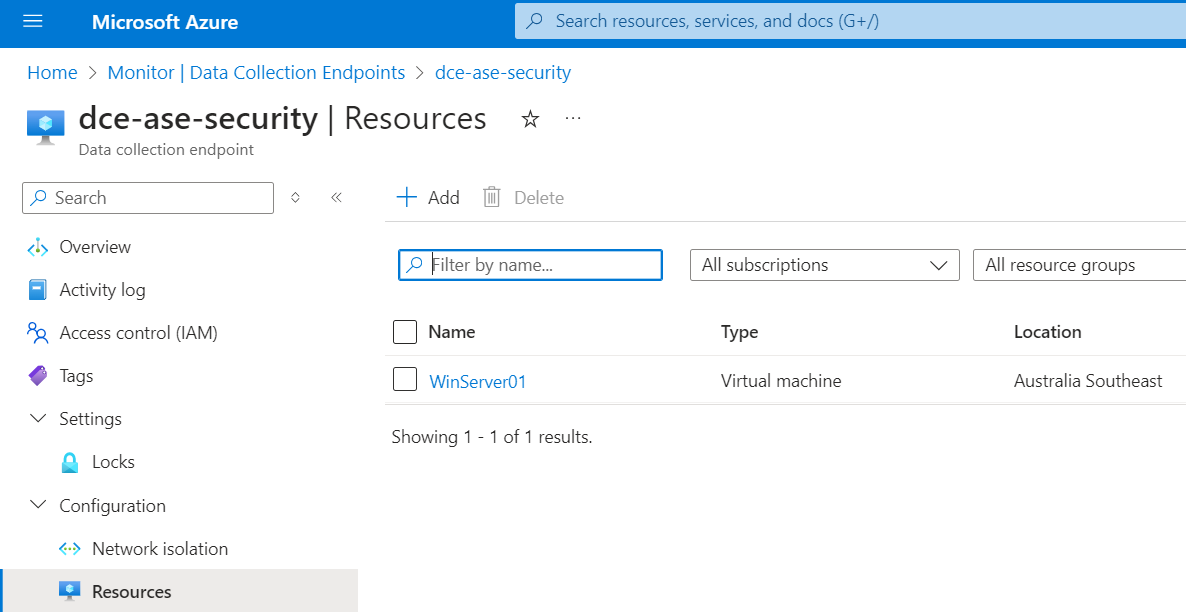Click the purple Tags icon
Viewport: 1186px width, 613px height.
(x=38, y=375)
